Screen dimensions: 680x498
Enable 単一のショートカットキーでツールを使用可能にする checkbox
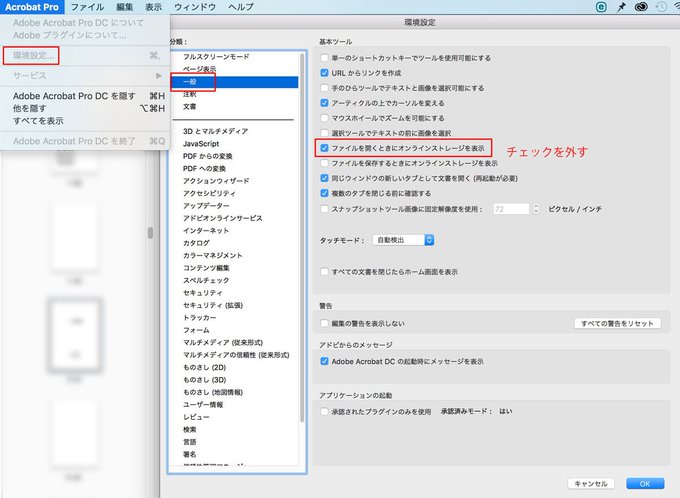point(324,57)
